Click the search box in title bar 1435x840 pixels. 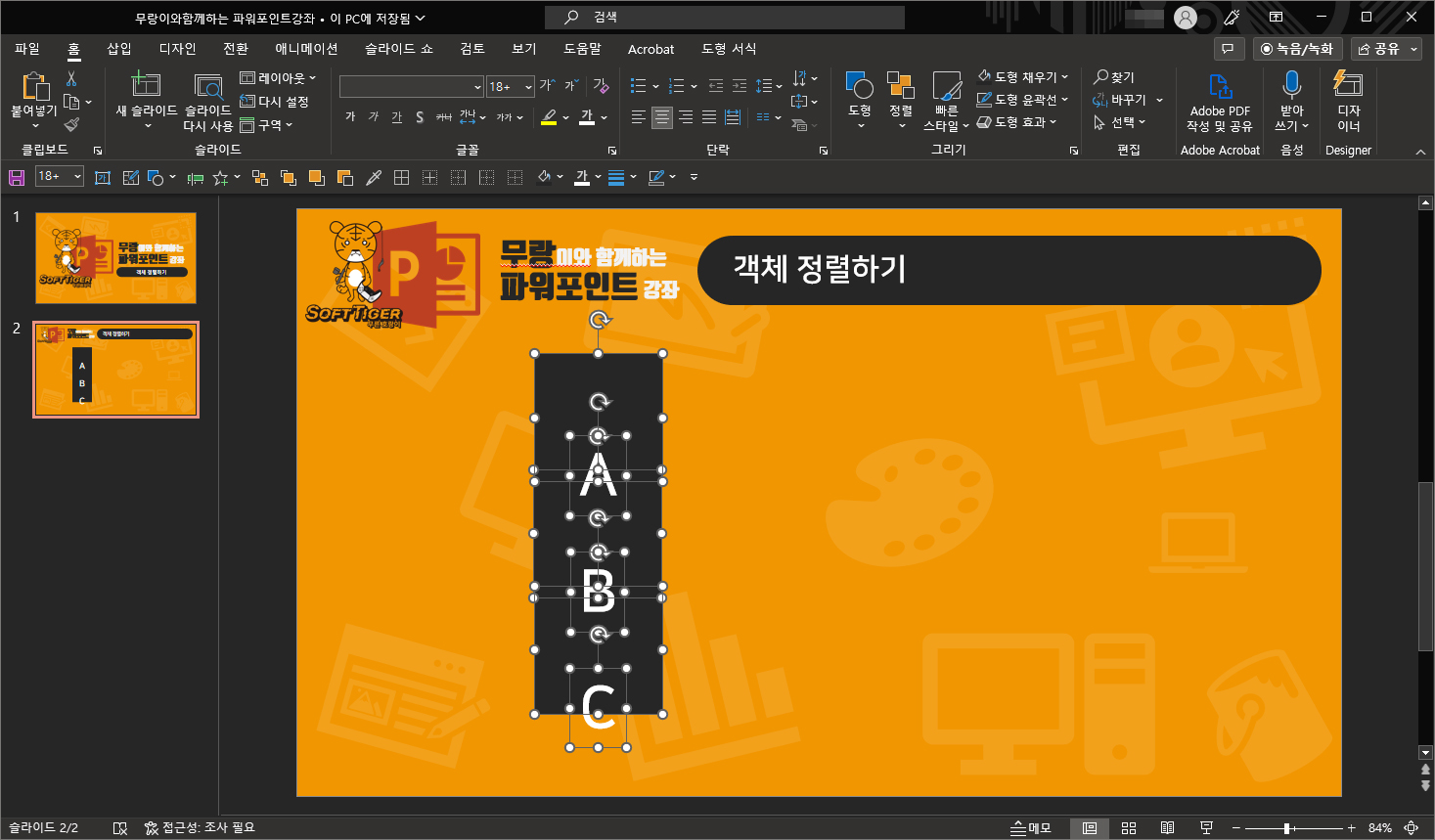(725, 17)
